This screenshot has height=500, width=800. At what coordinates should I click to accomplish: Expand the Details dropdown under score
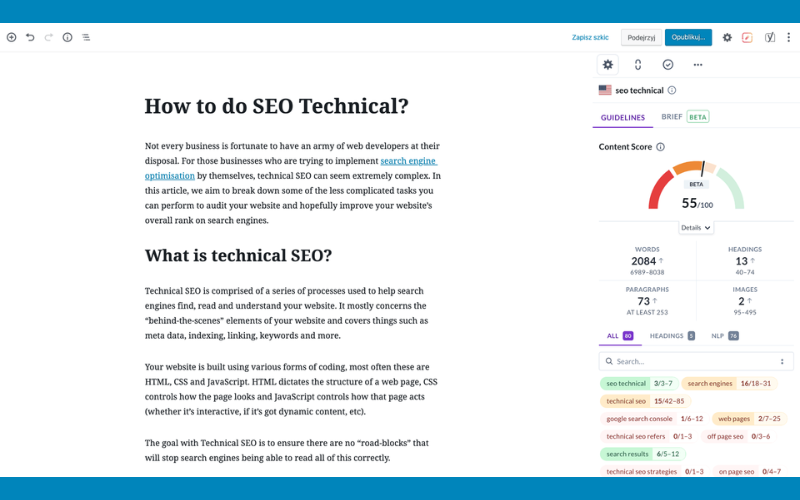696,228
